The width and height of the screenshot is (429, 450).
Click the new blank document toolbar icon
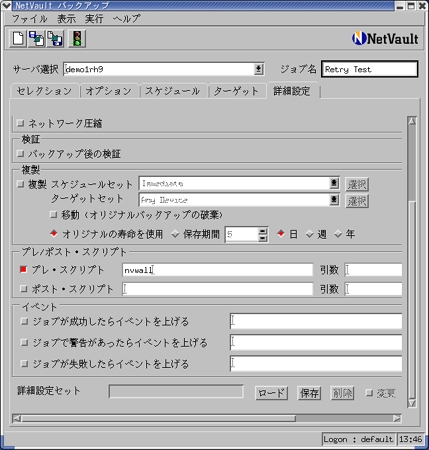coord(18,38)
